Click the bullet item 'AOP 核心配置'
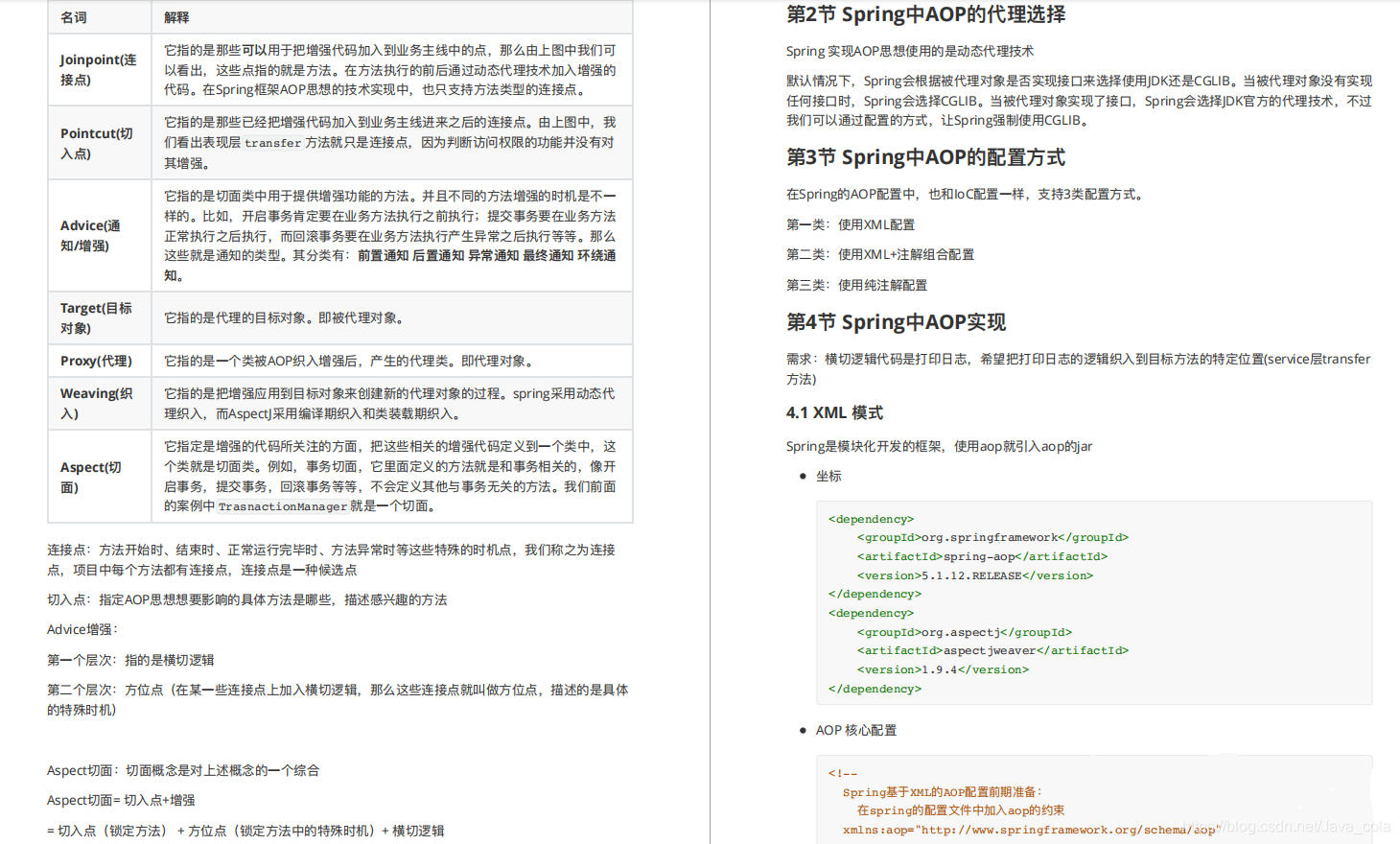 (x=856, y=730)
